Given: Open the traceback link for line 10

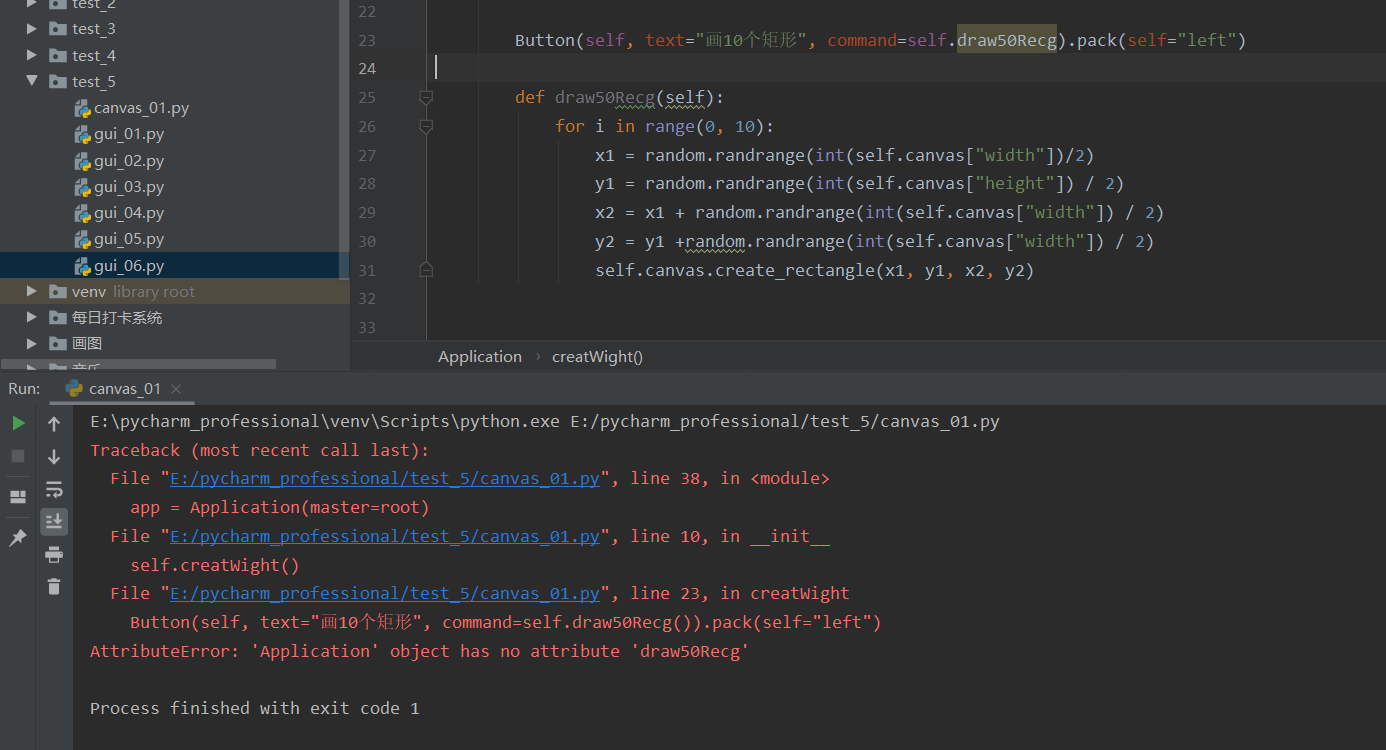Looking at the screenshot, I should (385, 537).
